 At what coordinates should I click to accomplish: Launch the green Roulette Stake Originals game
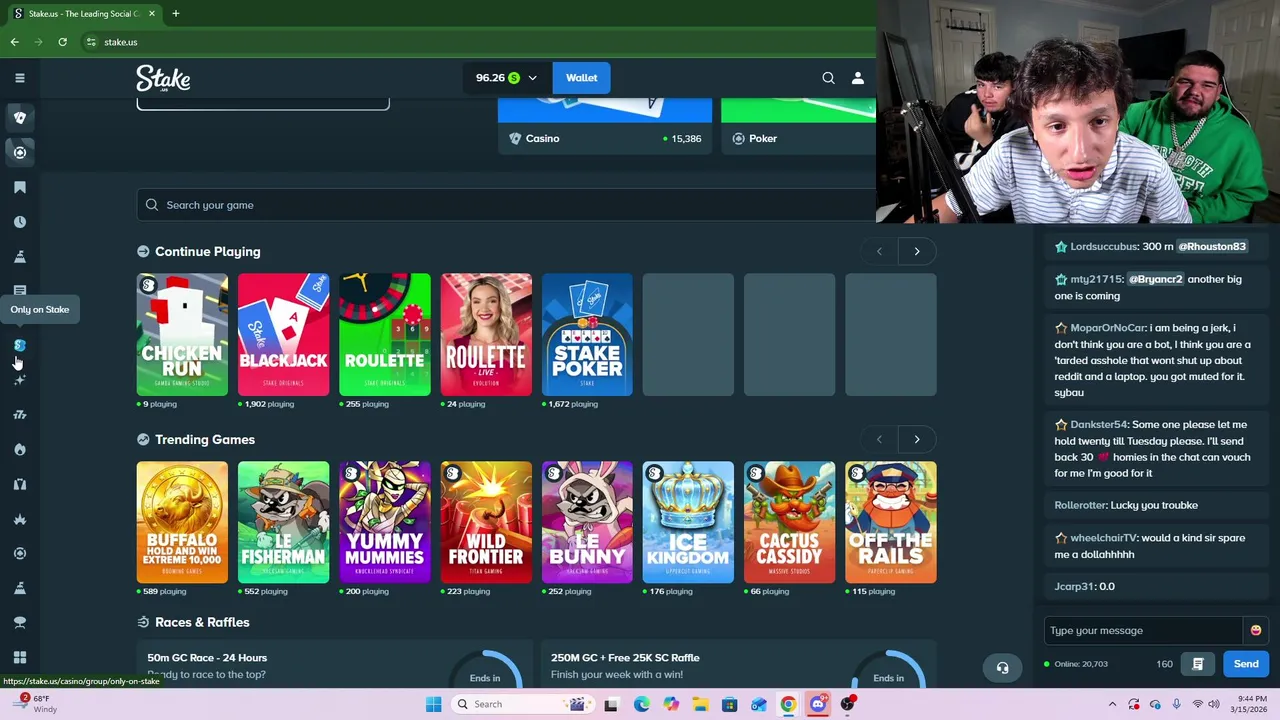[385, 334]
